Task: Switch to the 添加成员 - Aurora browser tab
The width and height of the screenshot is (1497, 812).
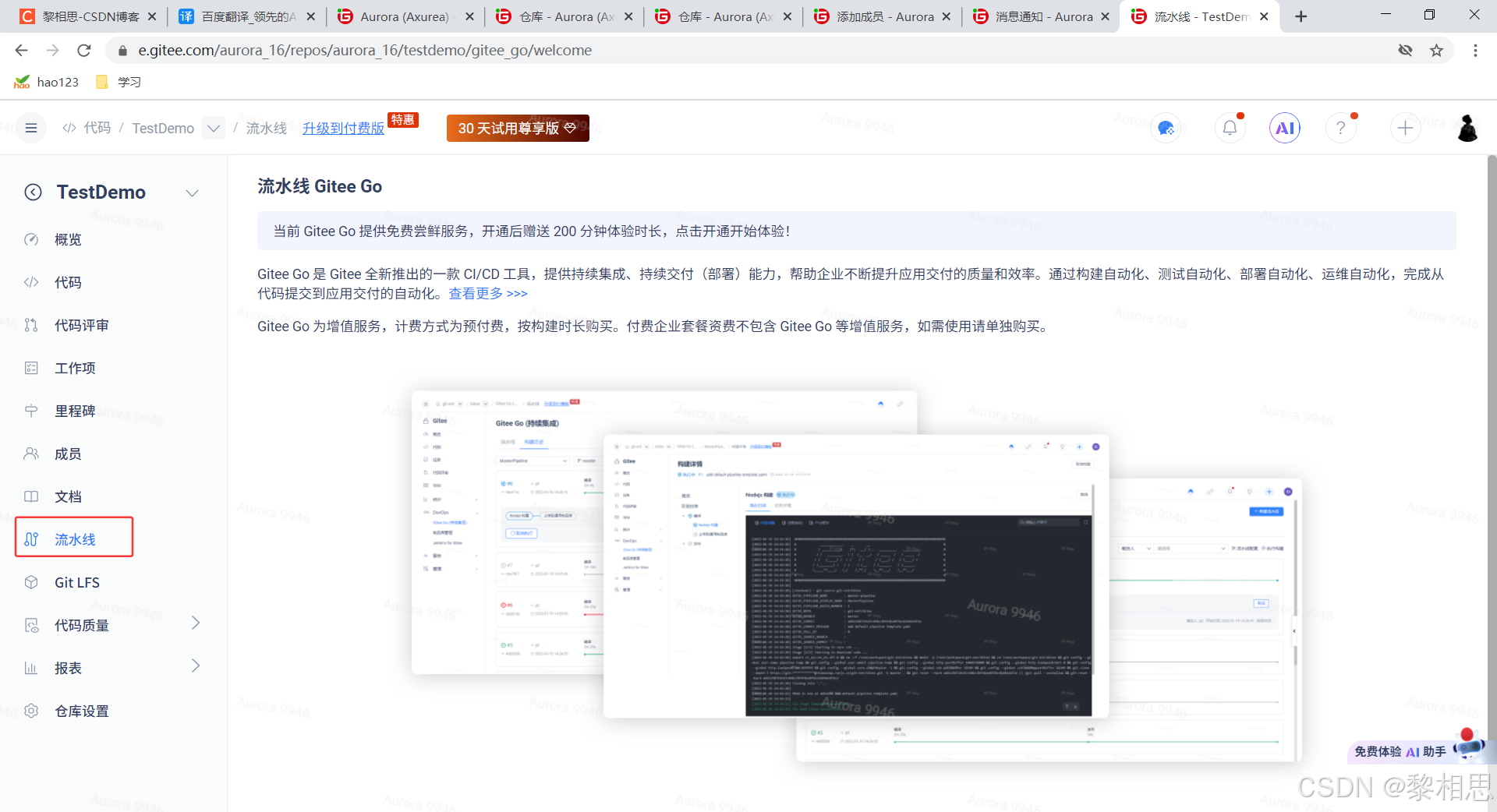Action: [x=882, y=16]
